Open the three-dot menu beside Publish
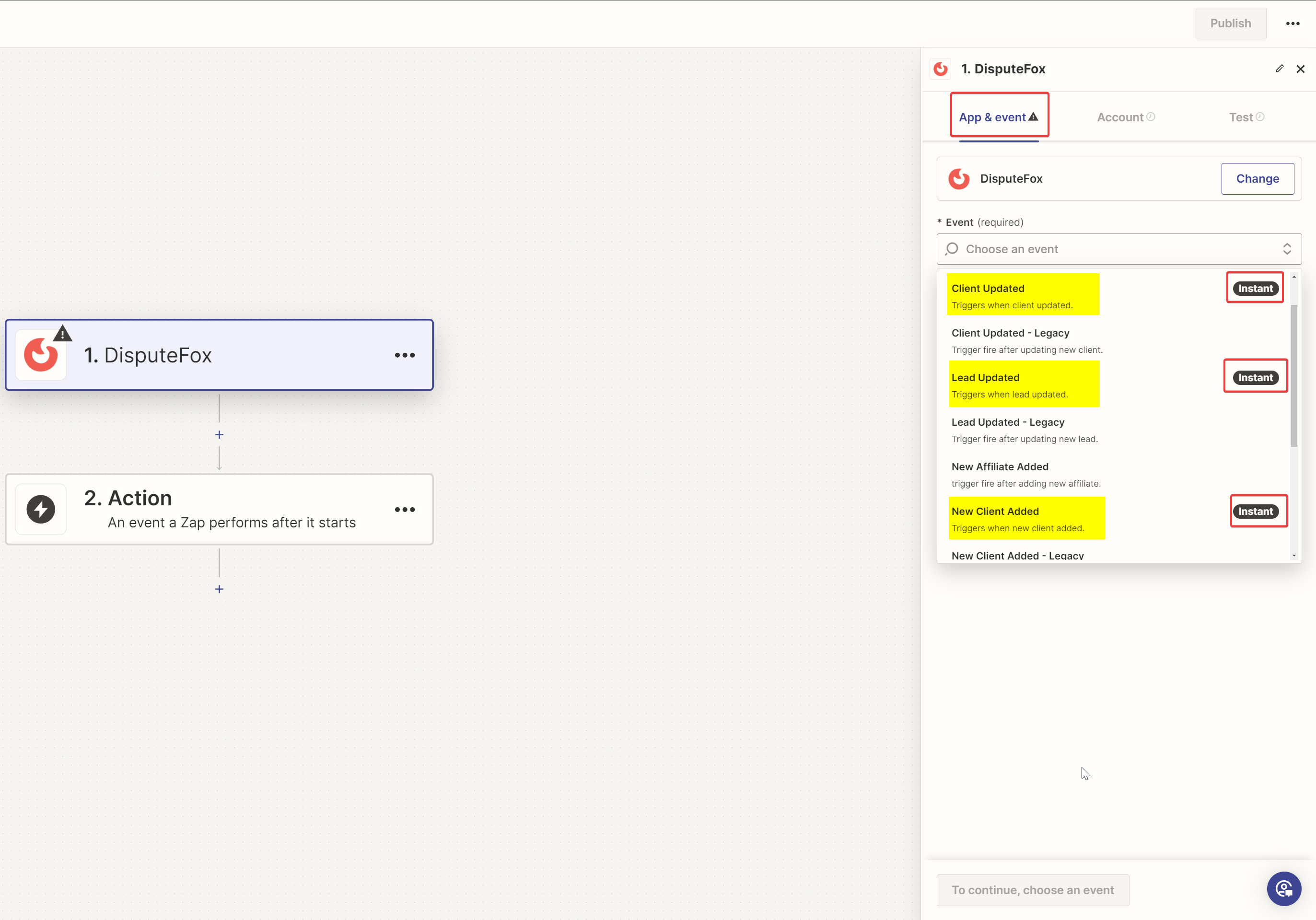The image size is (1316, 920). pyautogui.click(x=1293, y=23)
